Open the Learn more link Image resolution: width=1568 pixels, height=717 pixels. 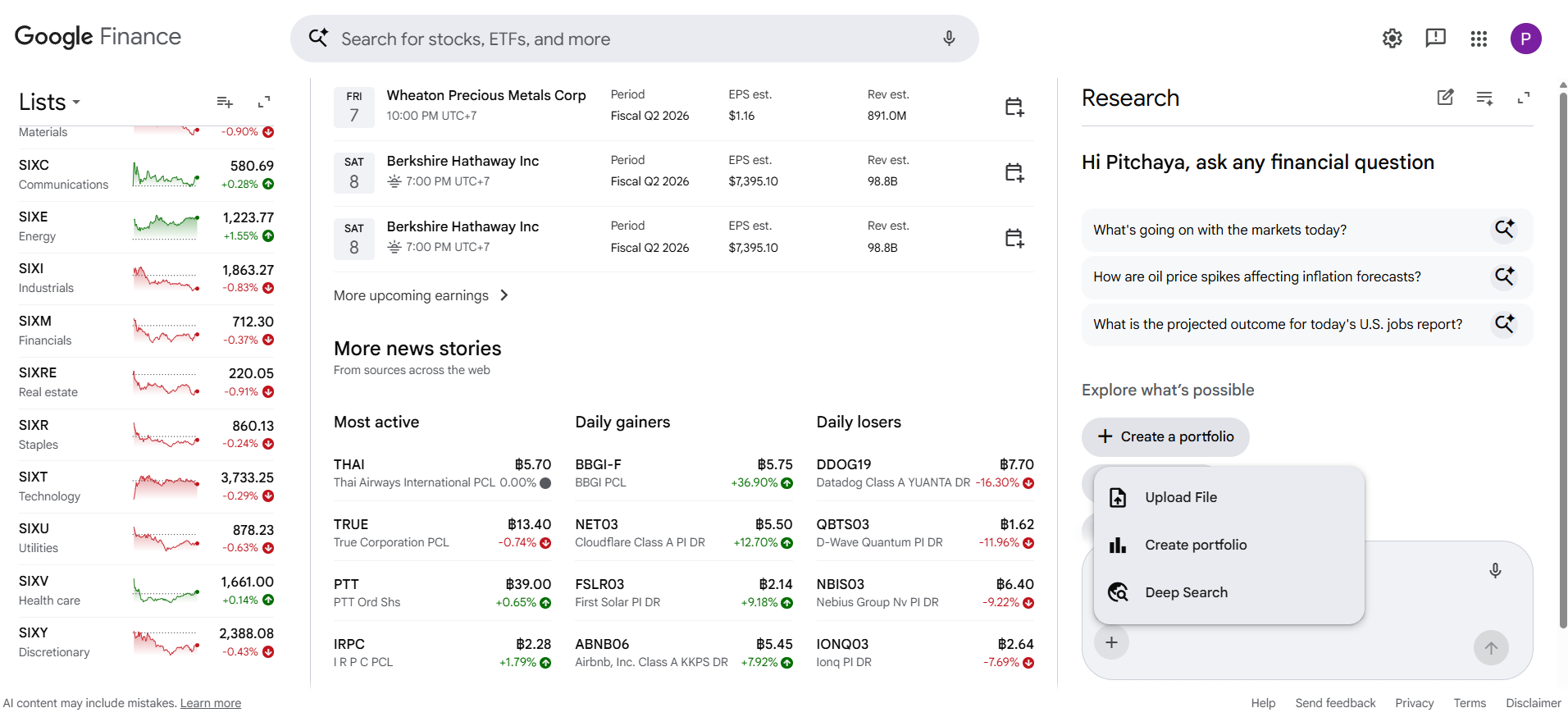click(211, 703)
